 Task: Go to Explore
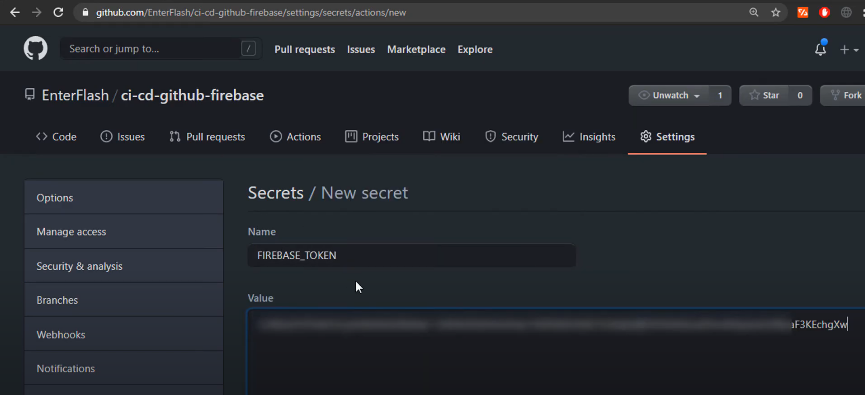tap(475, 49)
